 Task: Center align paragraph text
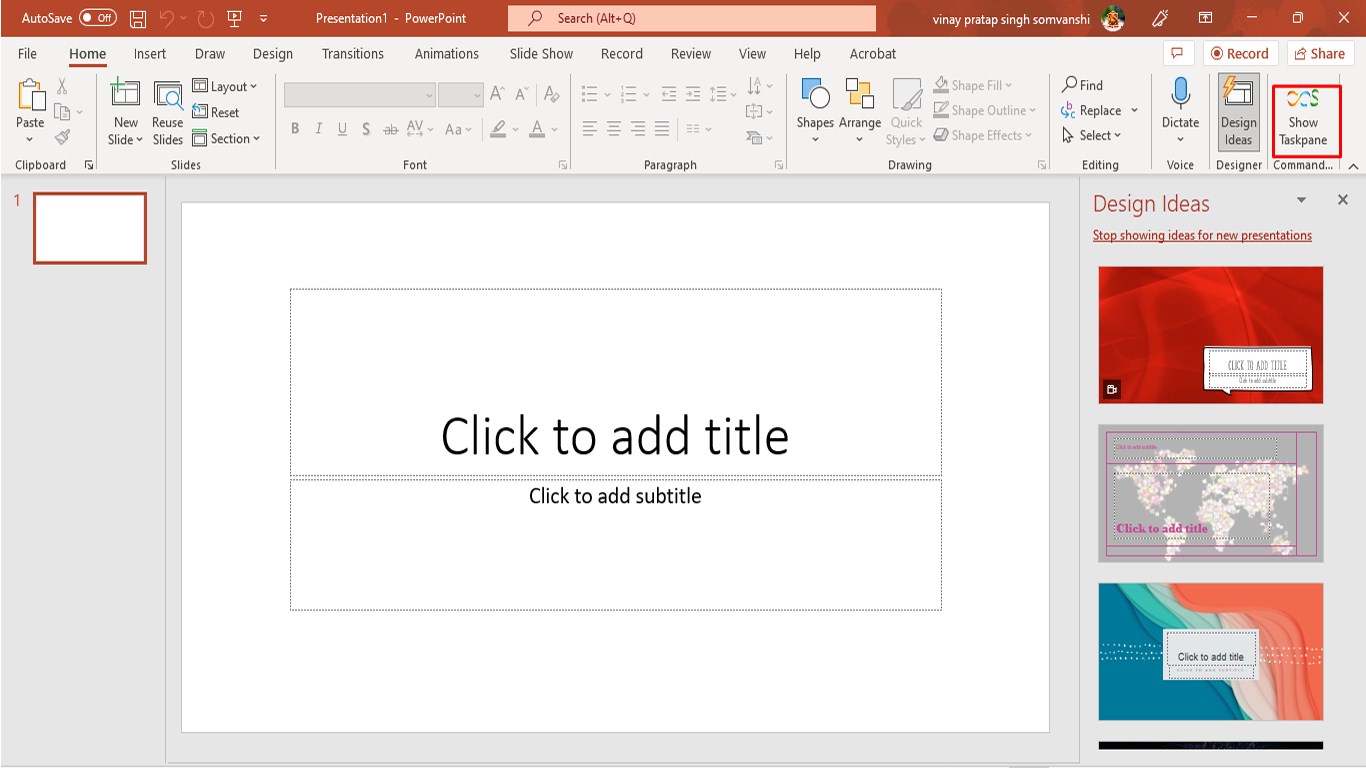(x=613, y=129)
